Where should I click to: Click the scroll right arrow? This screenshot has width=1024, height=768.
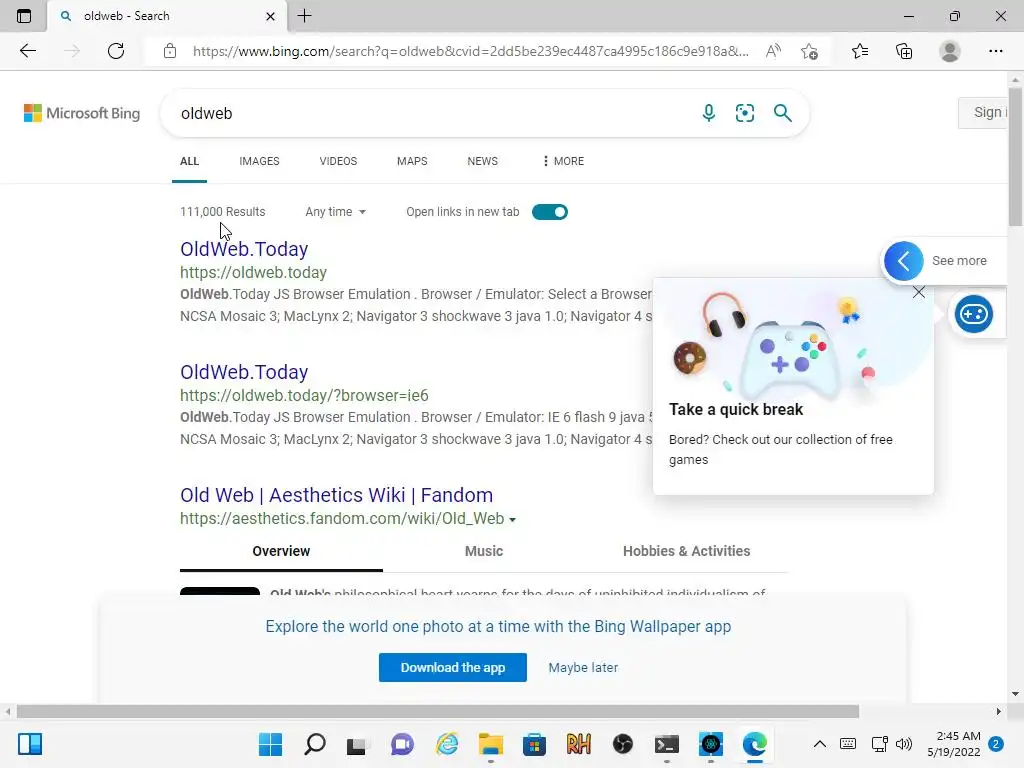999,711
